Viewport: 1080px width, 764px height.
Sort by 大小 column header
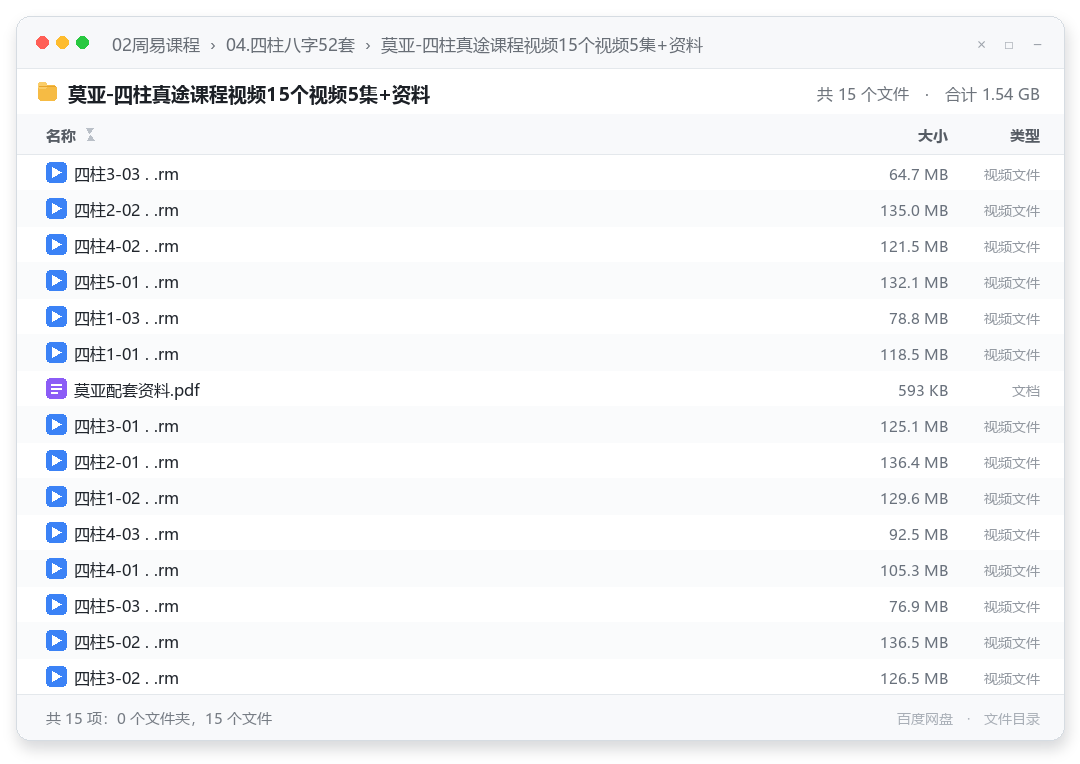933,136
